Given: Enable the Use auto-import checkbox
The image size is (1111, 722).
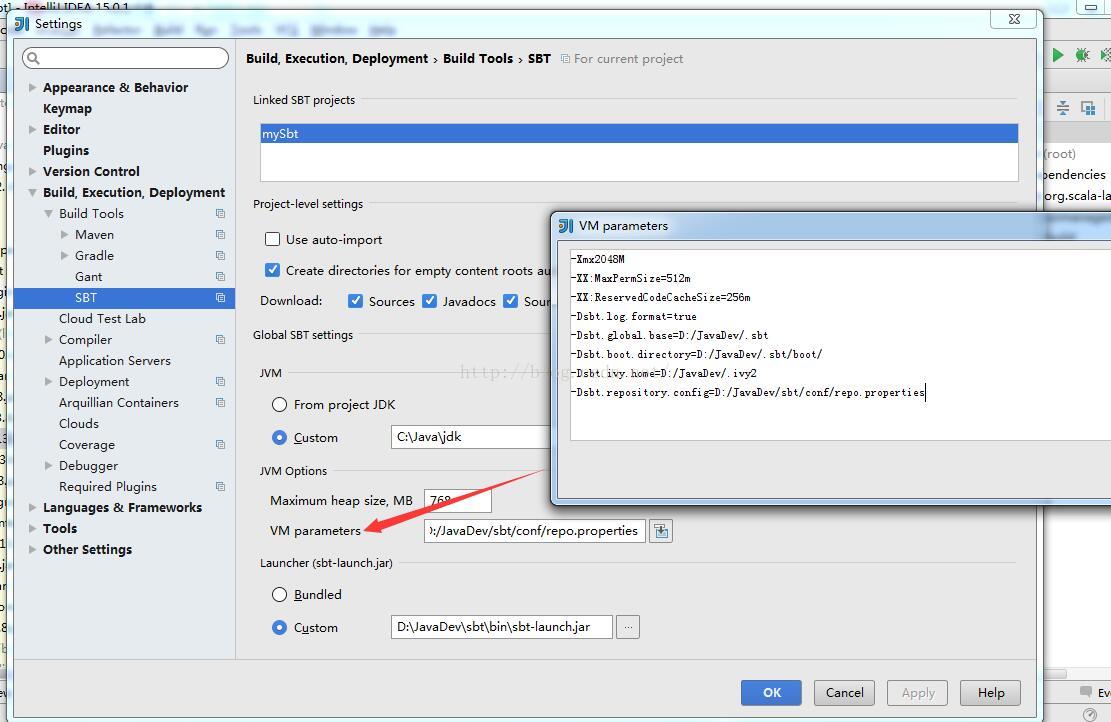Looking at the screenshot, I should [x=272, y=239].
